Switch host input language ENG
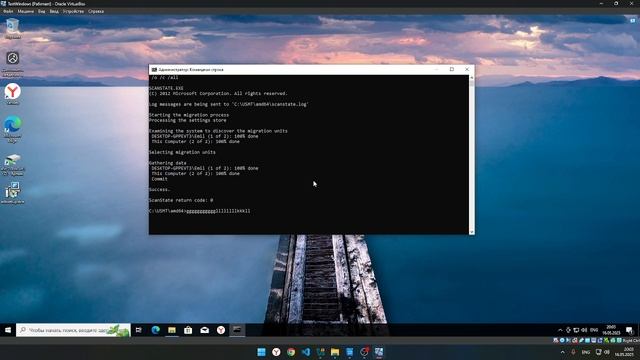 pyautogui.click(x=586, y=352)
